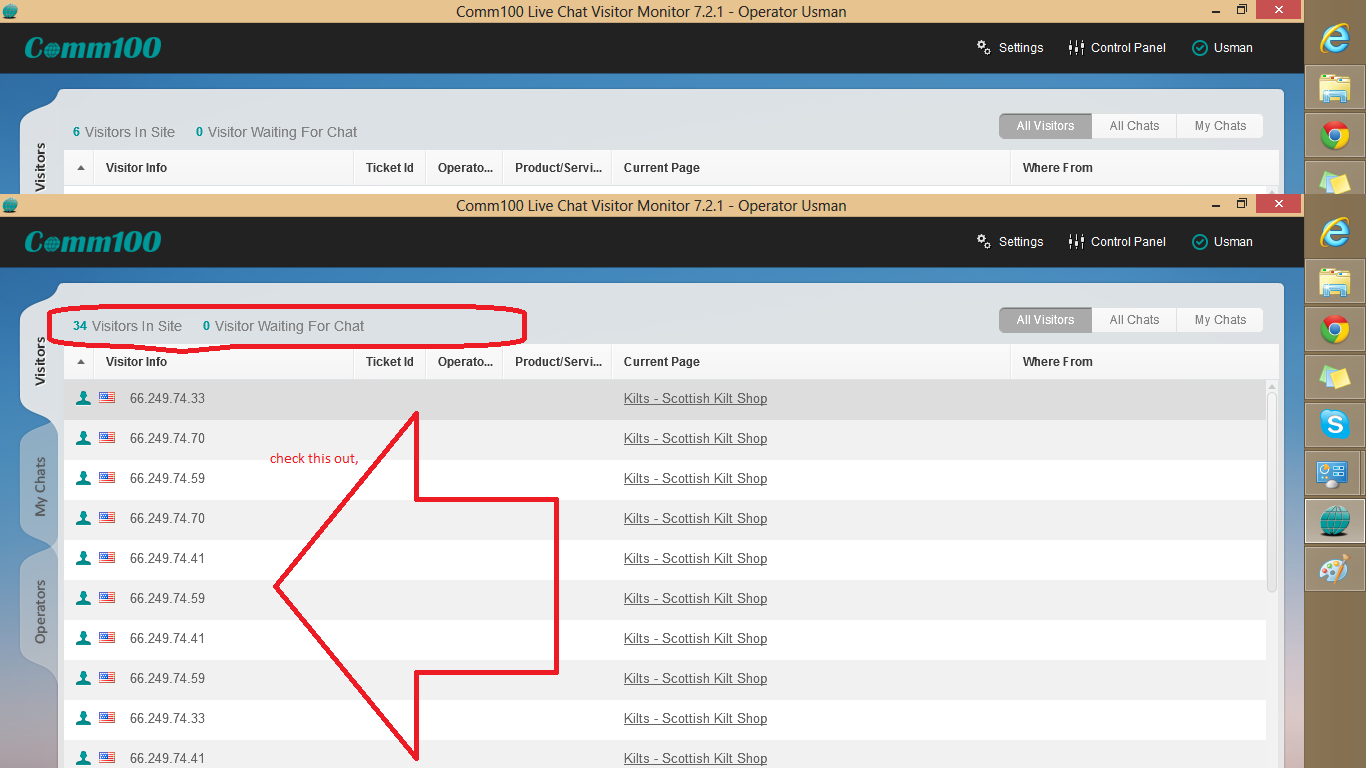
Task: Open My Chats top tab in front window
Action: pyautogui.click(x=1220, y=320)
